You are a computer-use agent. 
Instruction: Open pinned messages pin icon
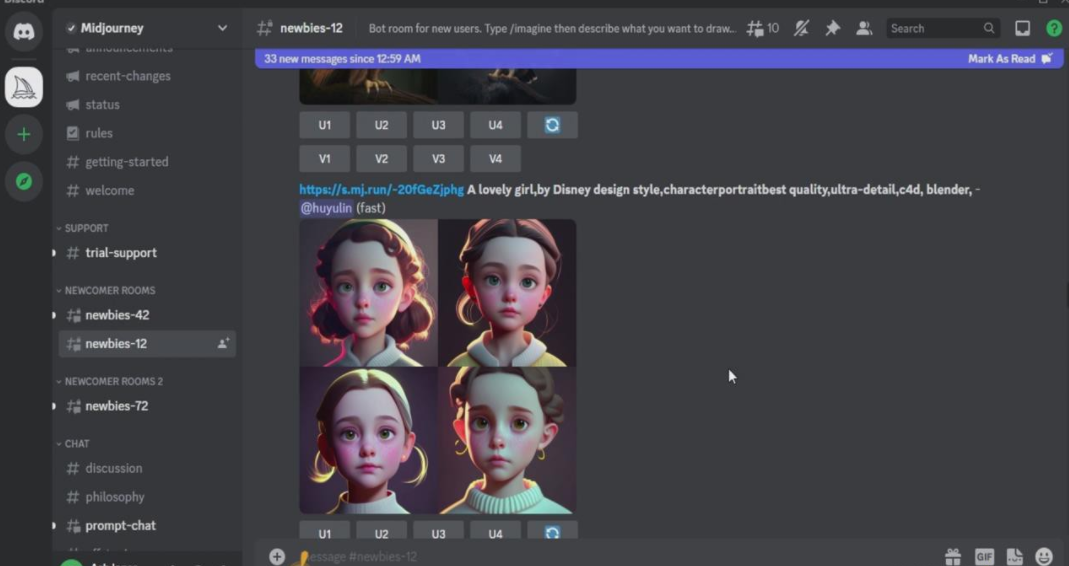832,28
